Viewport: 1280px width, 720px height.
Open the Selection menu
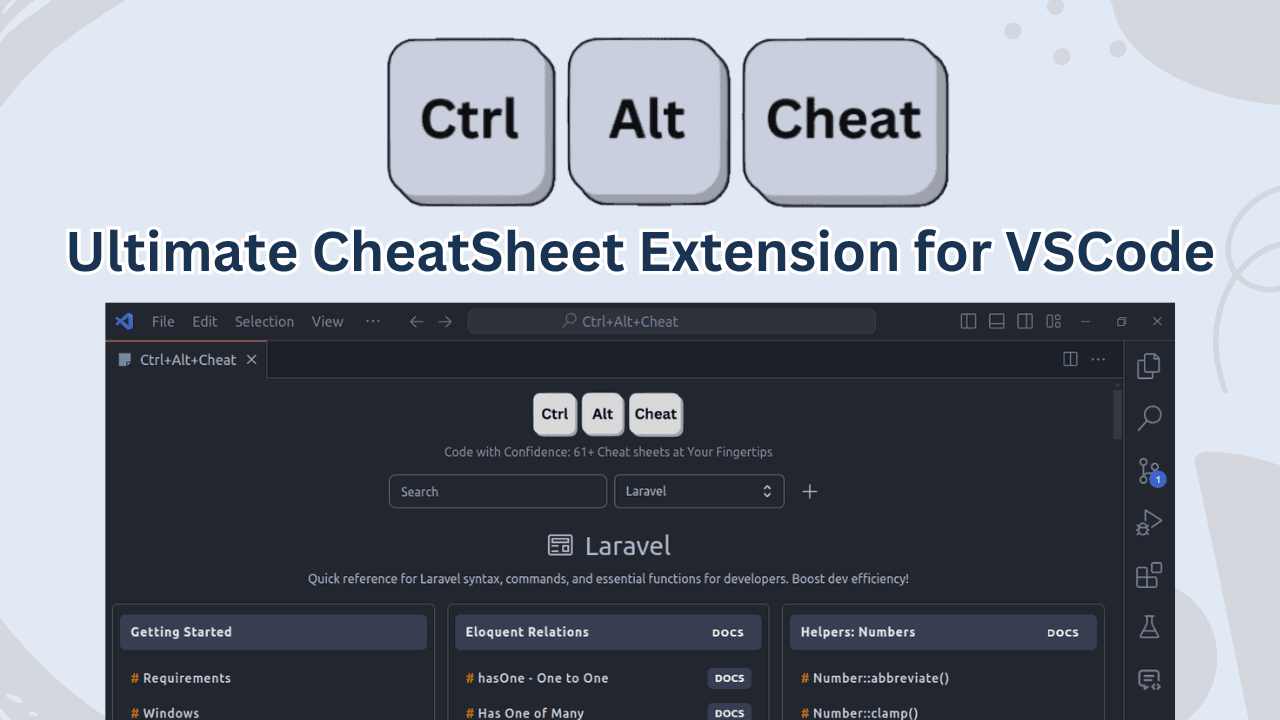pos(264,321)
